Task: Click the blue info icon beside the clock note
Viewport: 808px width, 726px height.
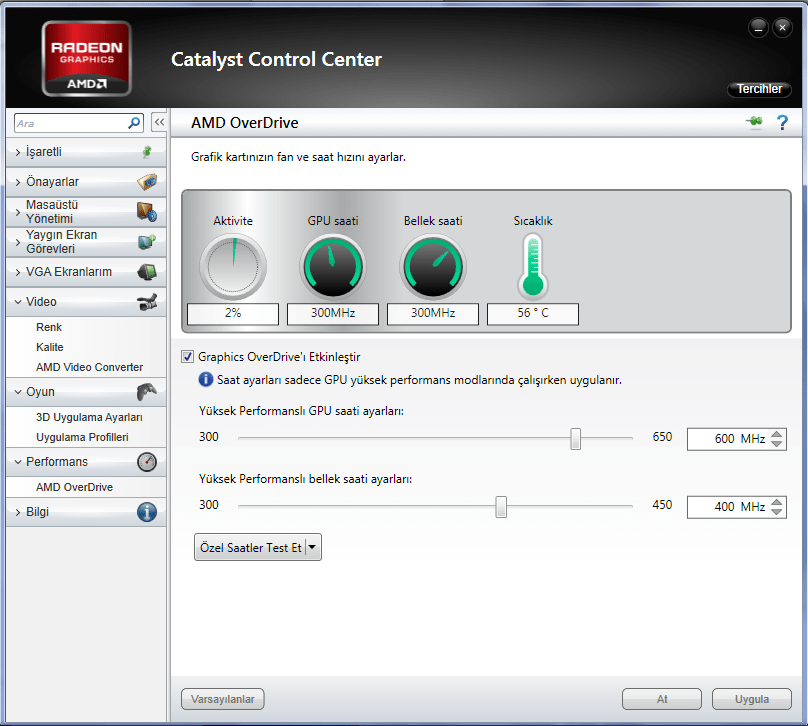Action: tap(206, 380)
